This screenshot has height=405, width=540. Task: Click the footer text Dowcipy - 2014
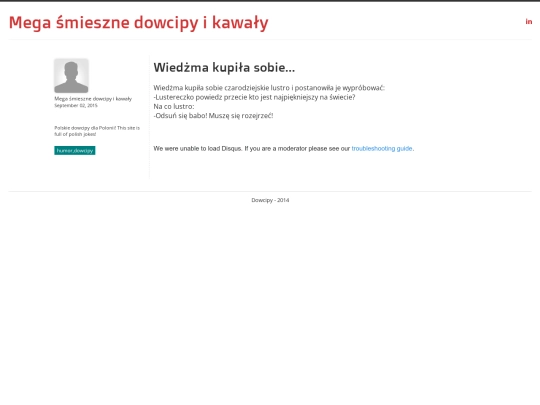coord(270,200)
